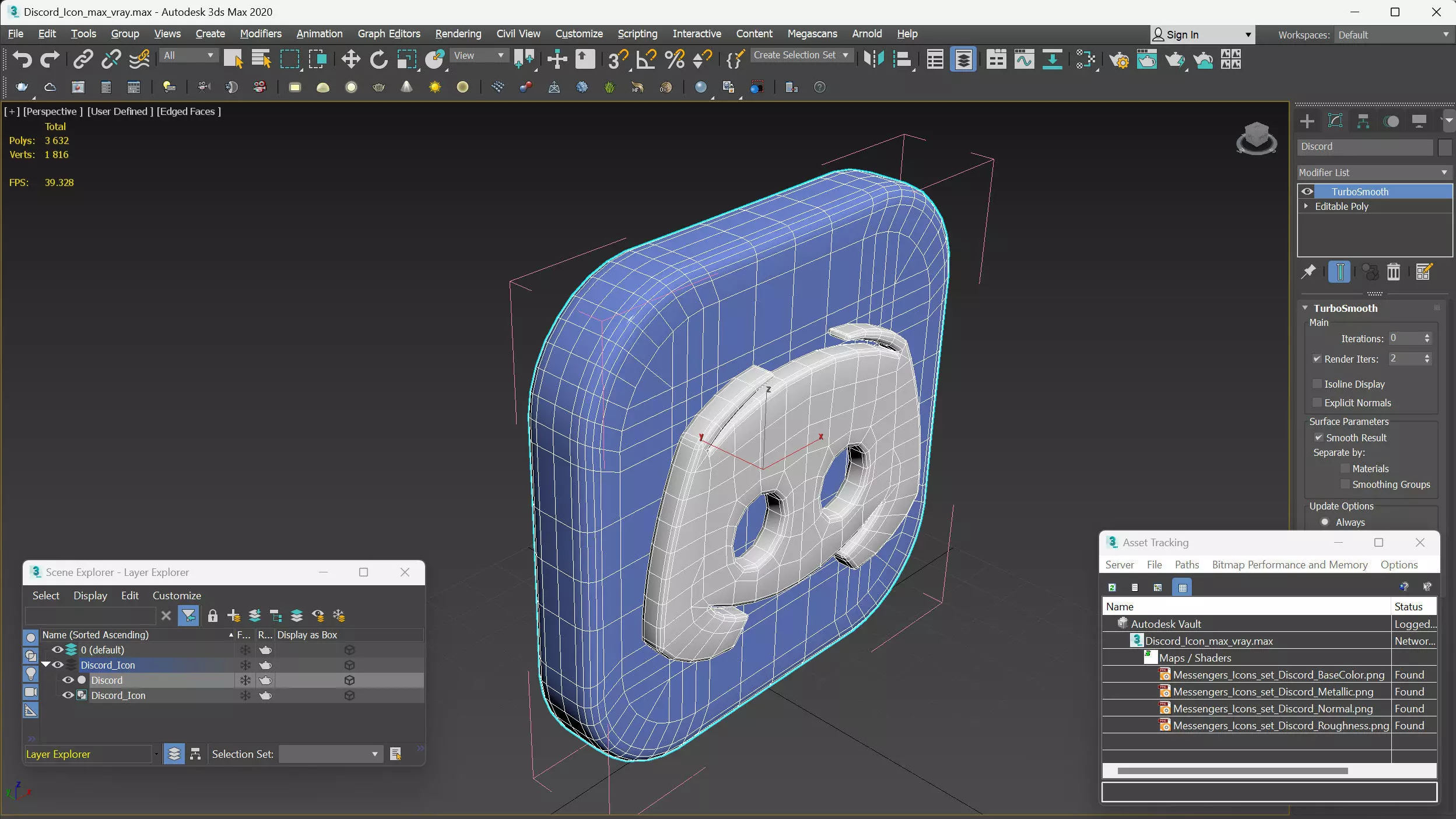Viewport: 1456px width, 819px height.
Task: Hide the Discord object in Layer Explorer
Action: point(68,680)
